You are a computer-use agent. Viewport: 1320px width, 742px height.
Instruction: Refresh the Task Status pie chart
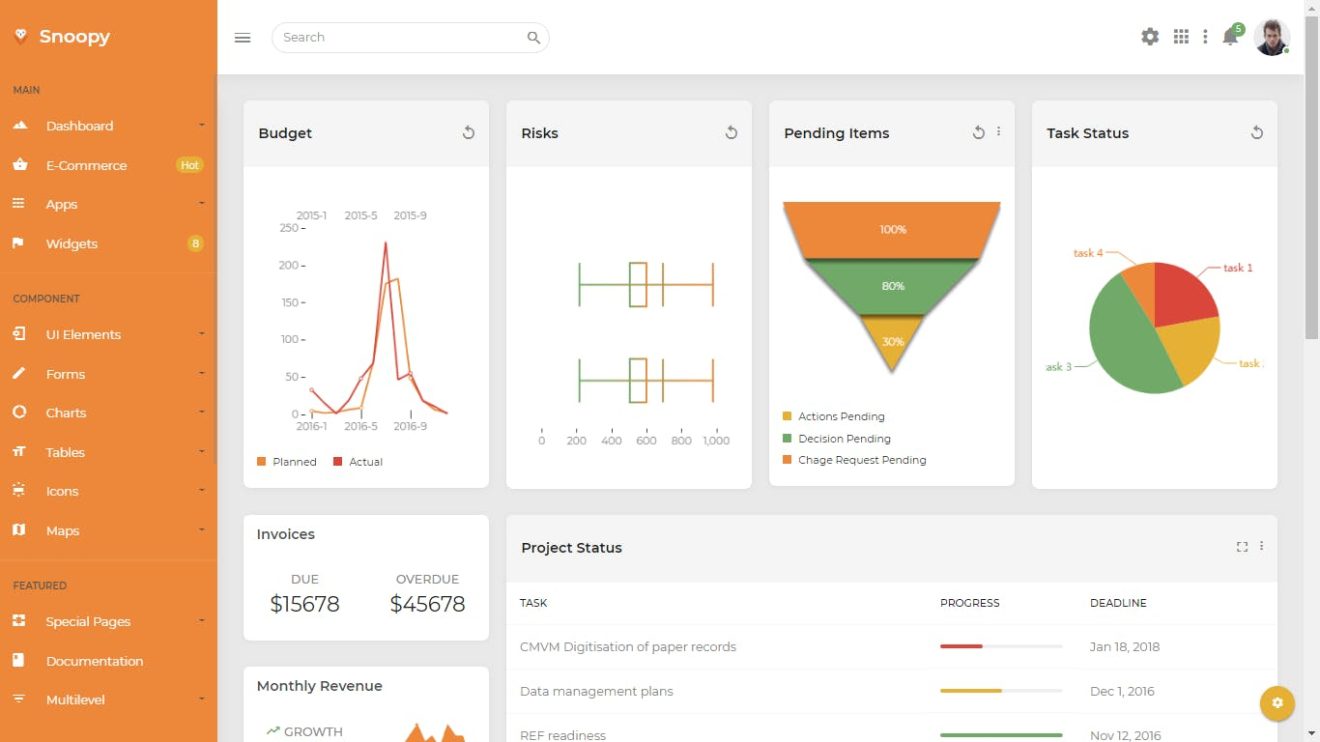point(1256,131)
